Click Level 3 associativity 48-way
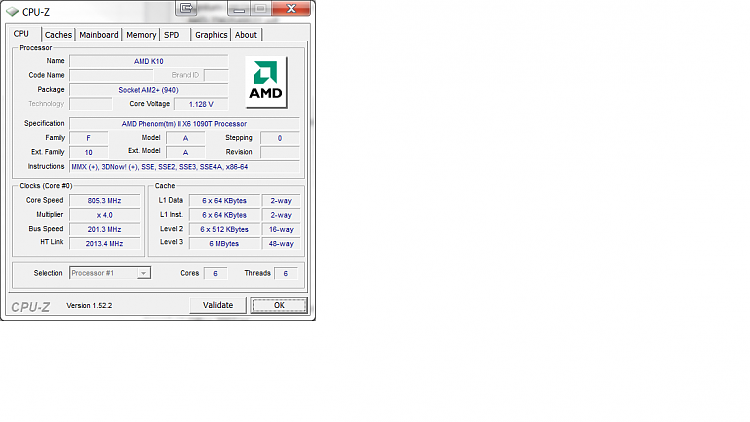750x422 pixels. tap(281, 244)
